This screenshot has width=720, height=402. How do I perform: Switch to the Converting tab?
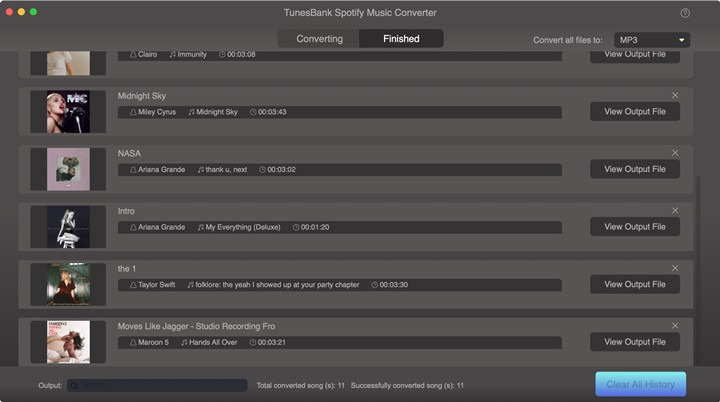pos(319,39)
